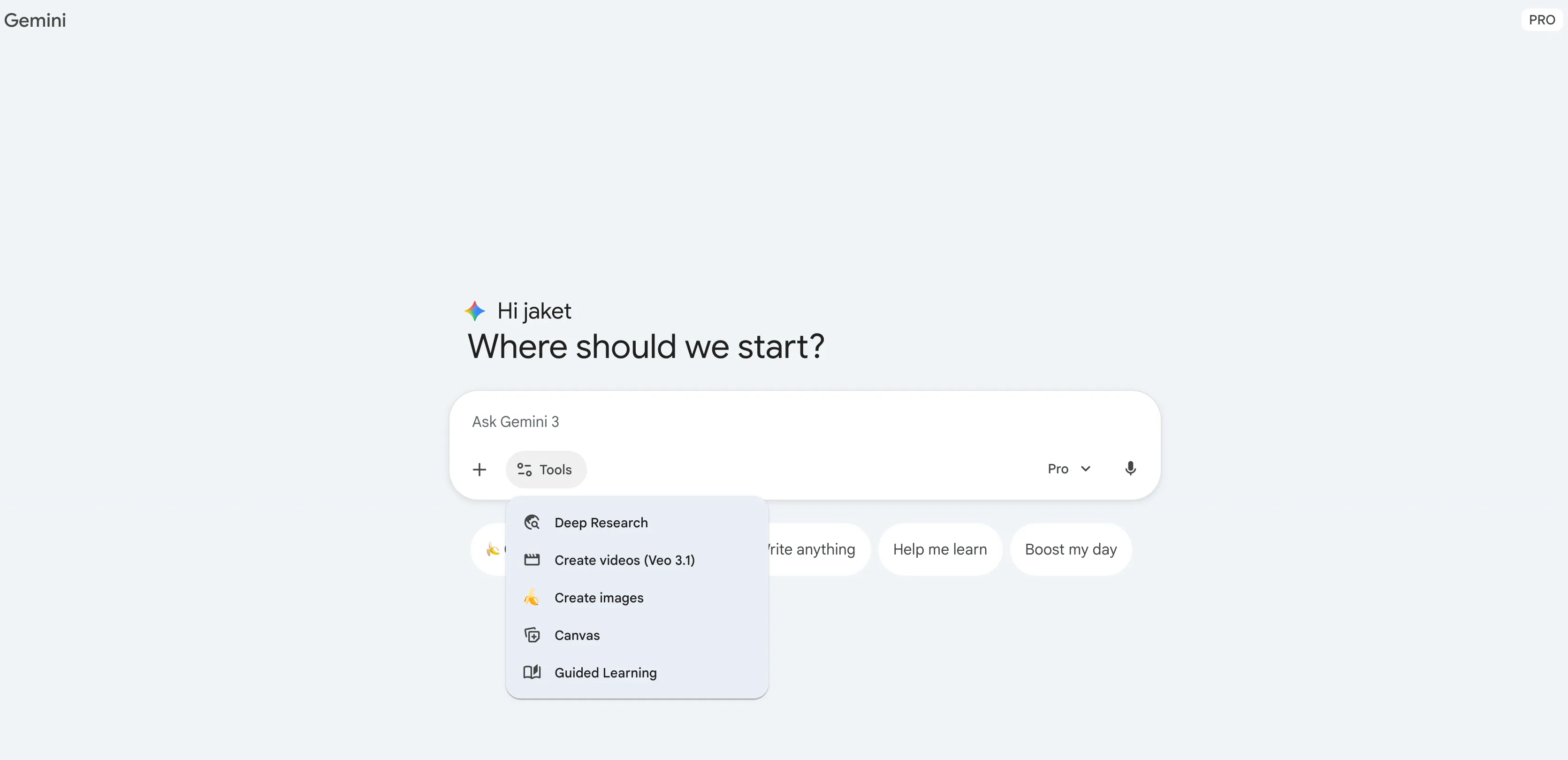Image resolution: width=1568 pixels, height=760 pixels.
Task: Toggle the Tools panel open
Action: (545, 469)
